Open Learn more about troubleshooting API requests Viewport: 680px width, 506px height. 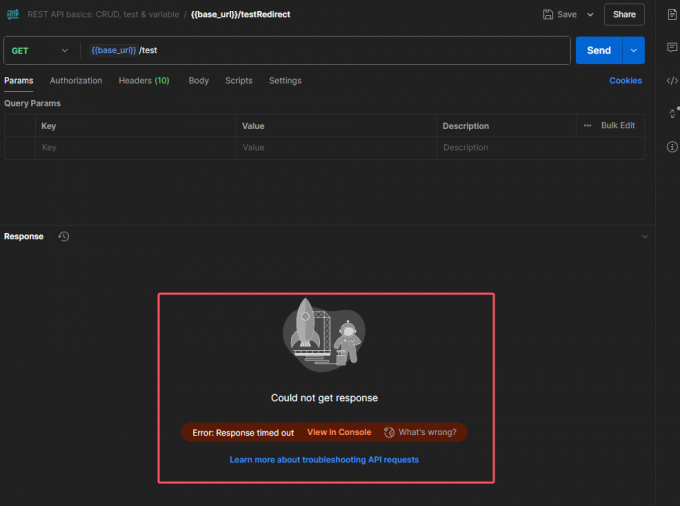(324, 460)
